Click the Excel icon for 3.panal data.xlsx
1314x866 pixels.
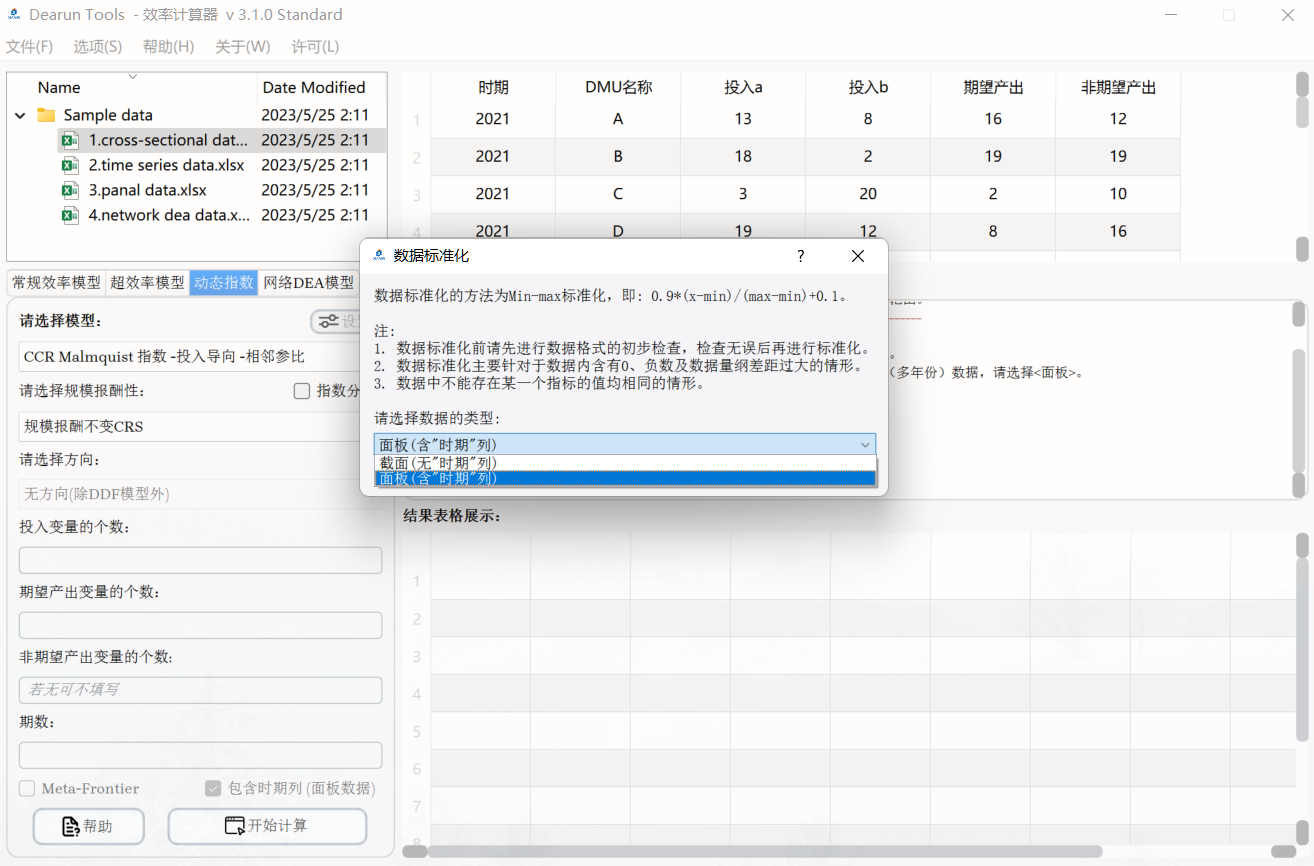68,190
